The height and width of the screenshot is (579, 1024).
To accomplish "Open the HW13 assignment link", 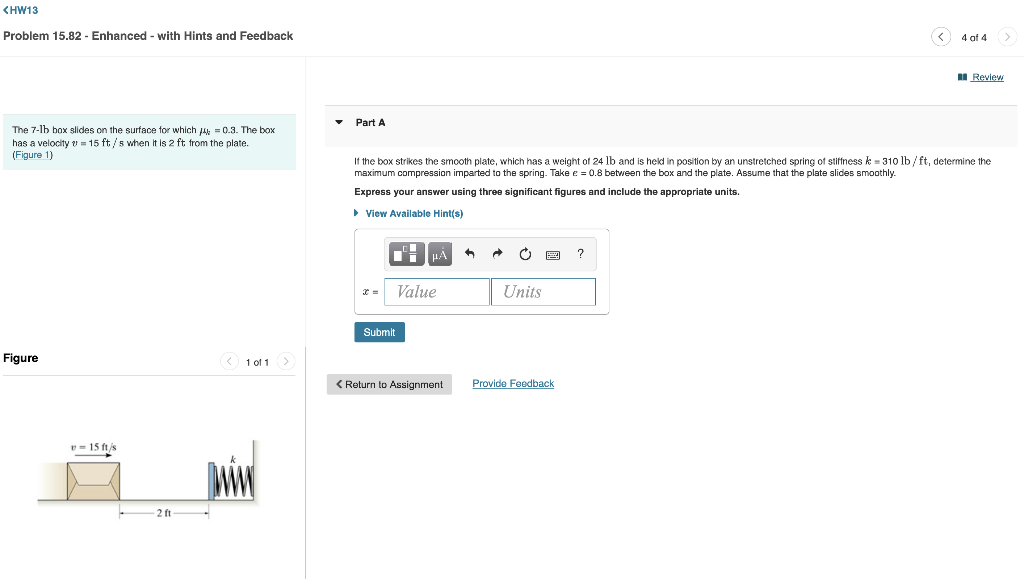I will click(19, 10).
